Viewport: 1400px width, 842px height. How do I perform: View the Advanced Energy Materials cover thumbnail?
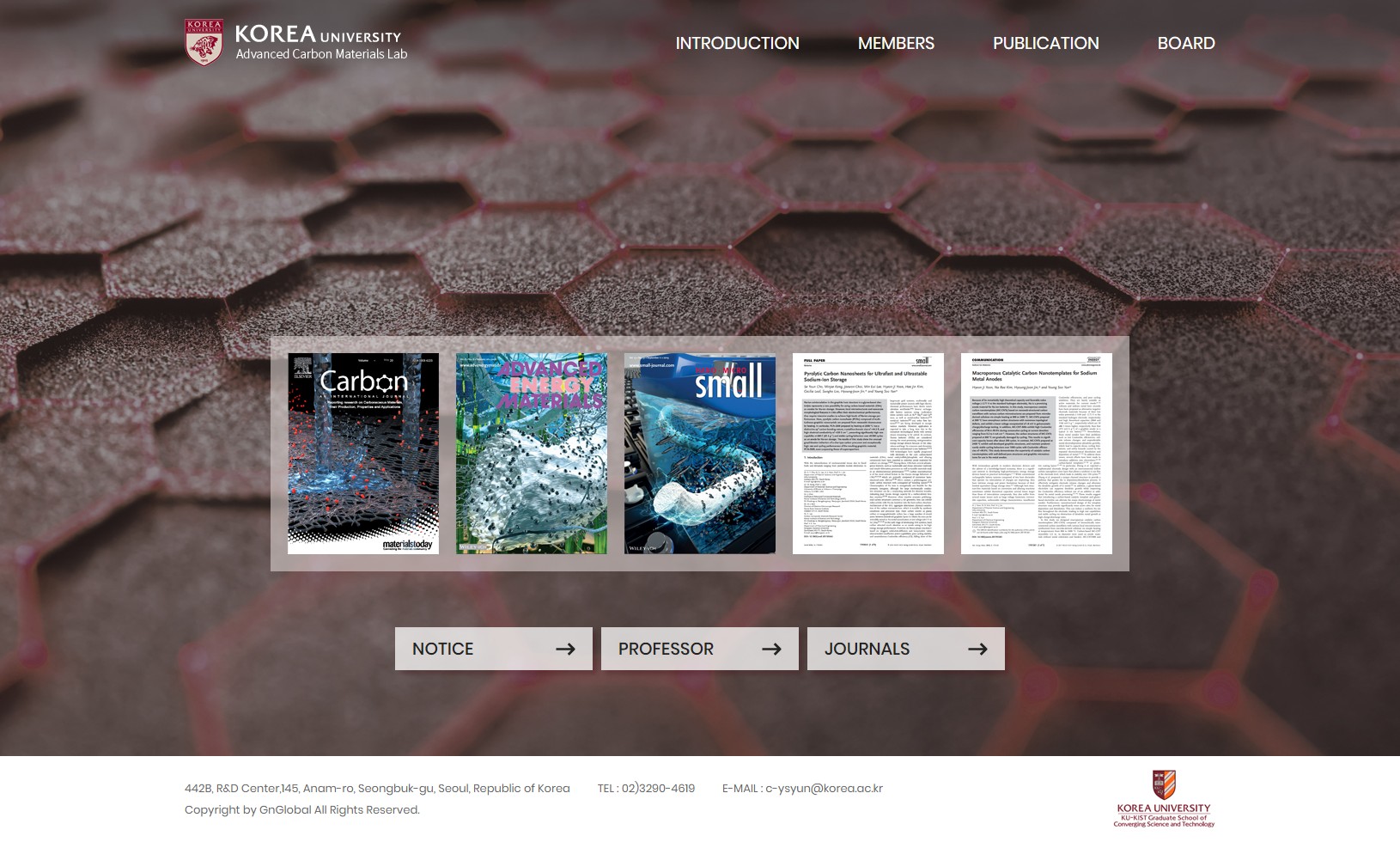pos(532,454)
